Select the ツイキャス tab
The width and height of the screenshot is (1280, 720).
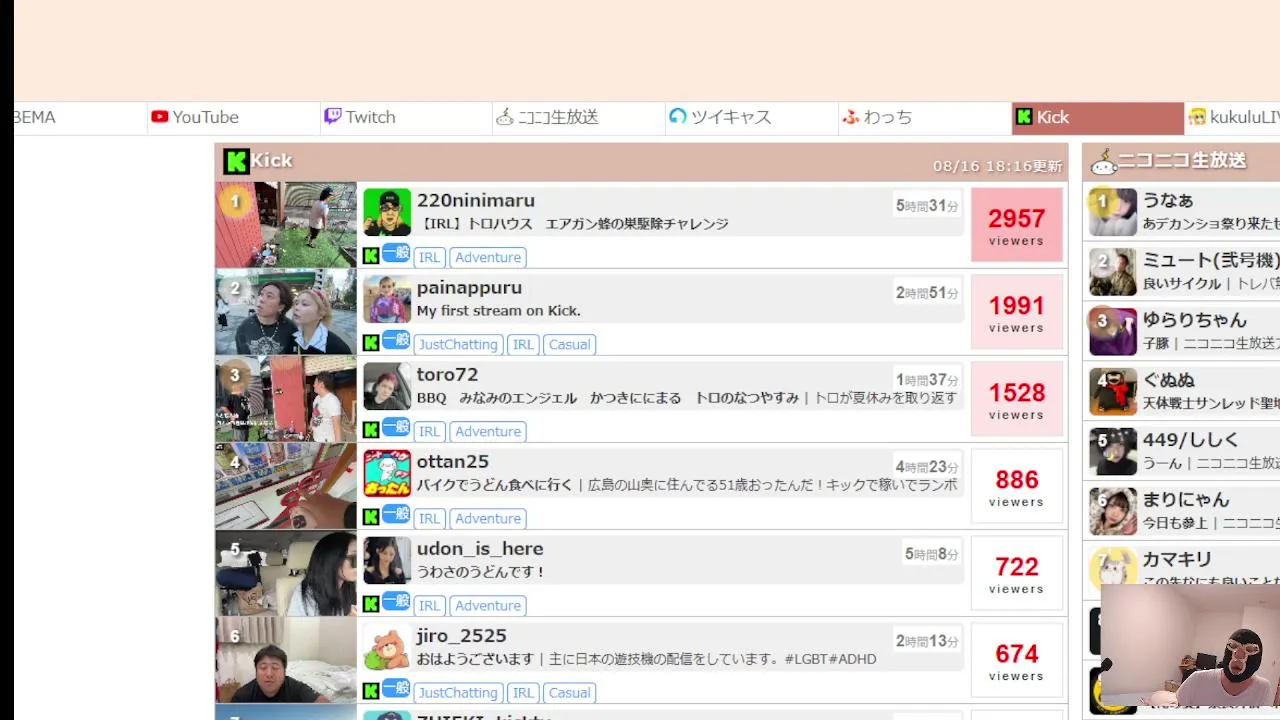coord(752,118)
